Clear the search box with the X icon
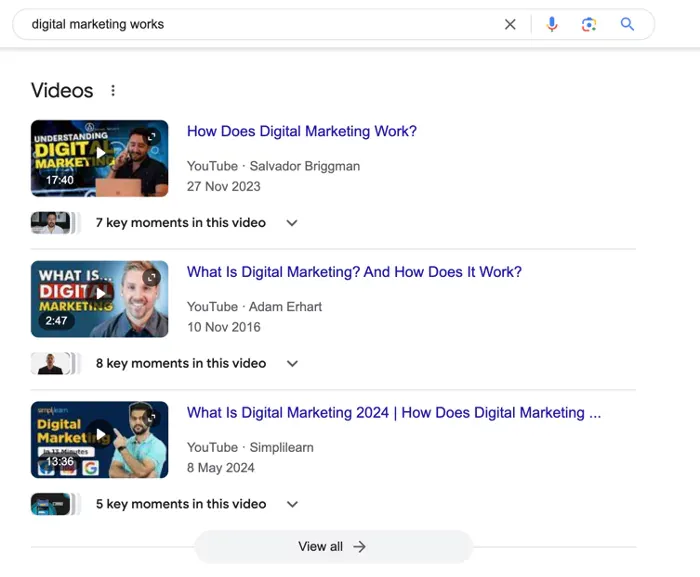The image size is (700, 577). tap(510, 24)
